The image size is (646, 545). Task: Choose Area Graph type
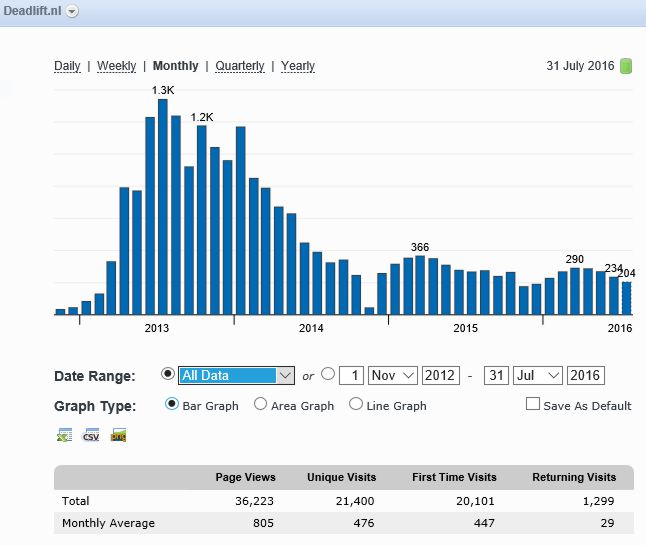pos(260,404)
